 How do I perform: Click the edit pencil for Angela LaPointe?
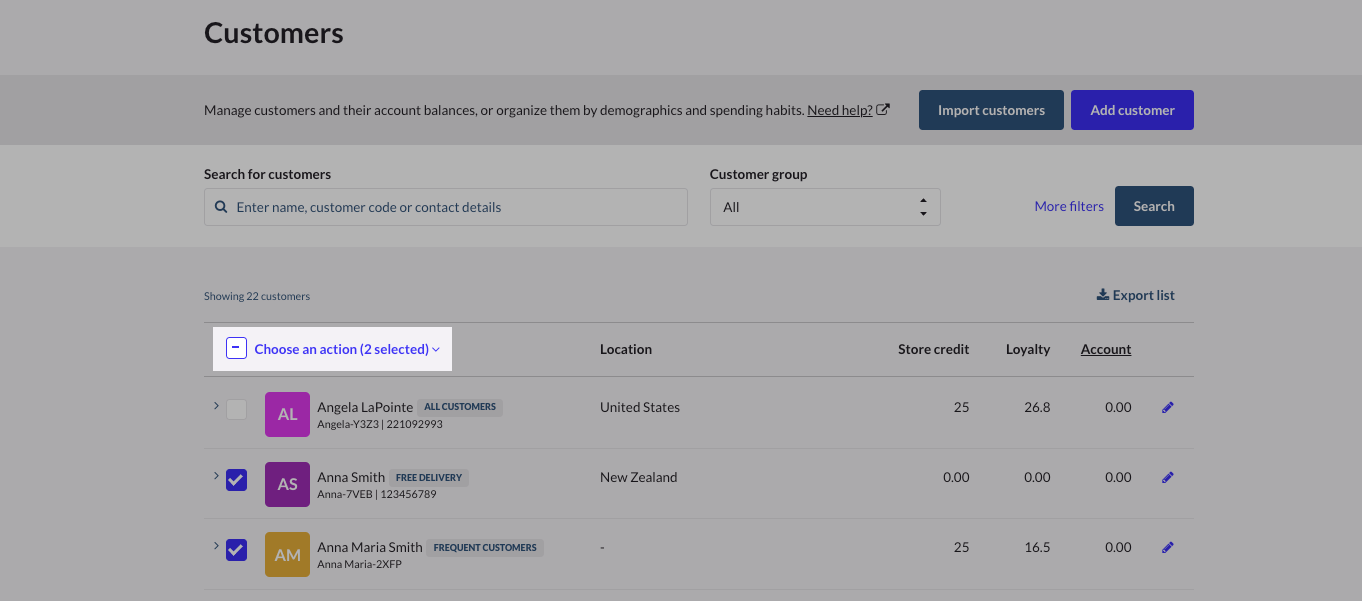tap(1167, 408)
